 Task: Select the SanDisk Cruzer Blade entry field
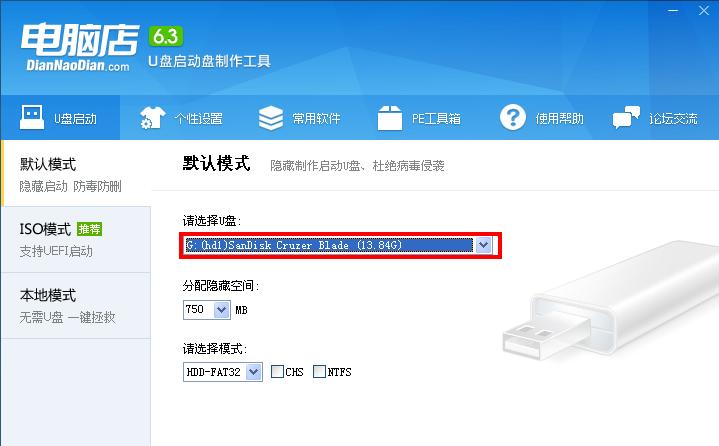tap(329, 245)
